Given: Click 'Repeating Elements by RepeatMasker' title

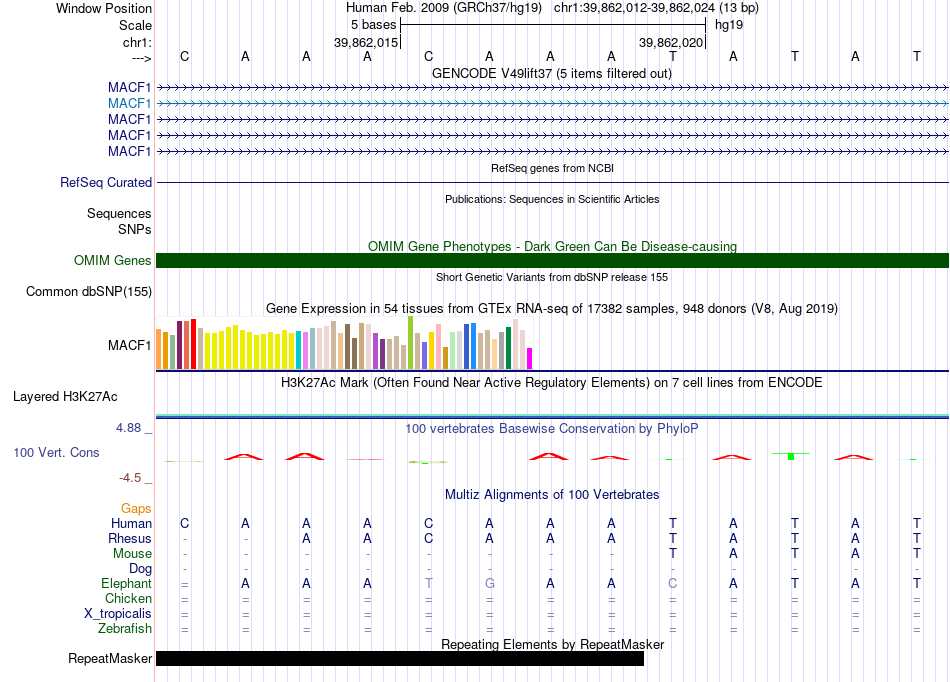Looking at the screenshot, I should pyautogui.click(x=552, y=644).
